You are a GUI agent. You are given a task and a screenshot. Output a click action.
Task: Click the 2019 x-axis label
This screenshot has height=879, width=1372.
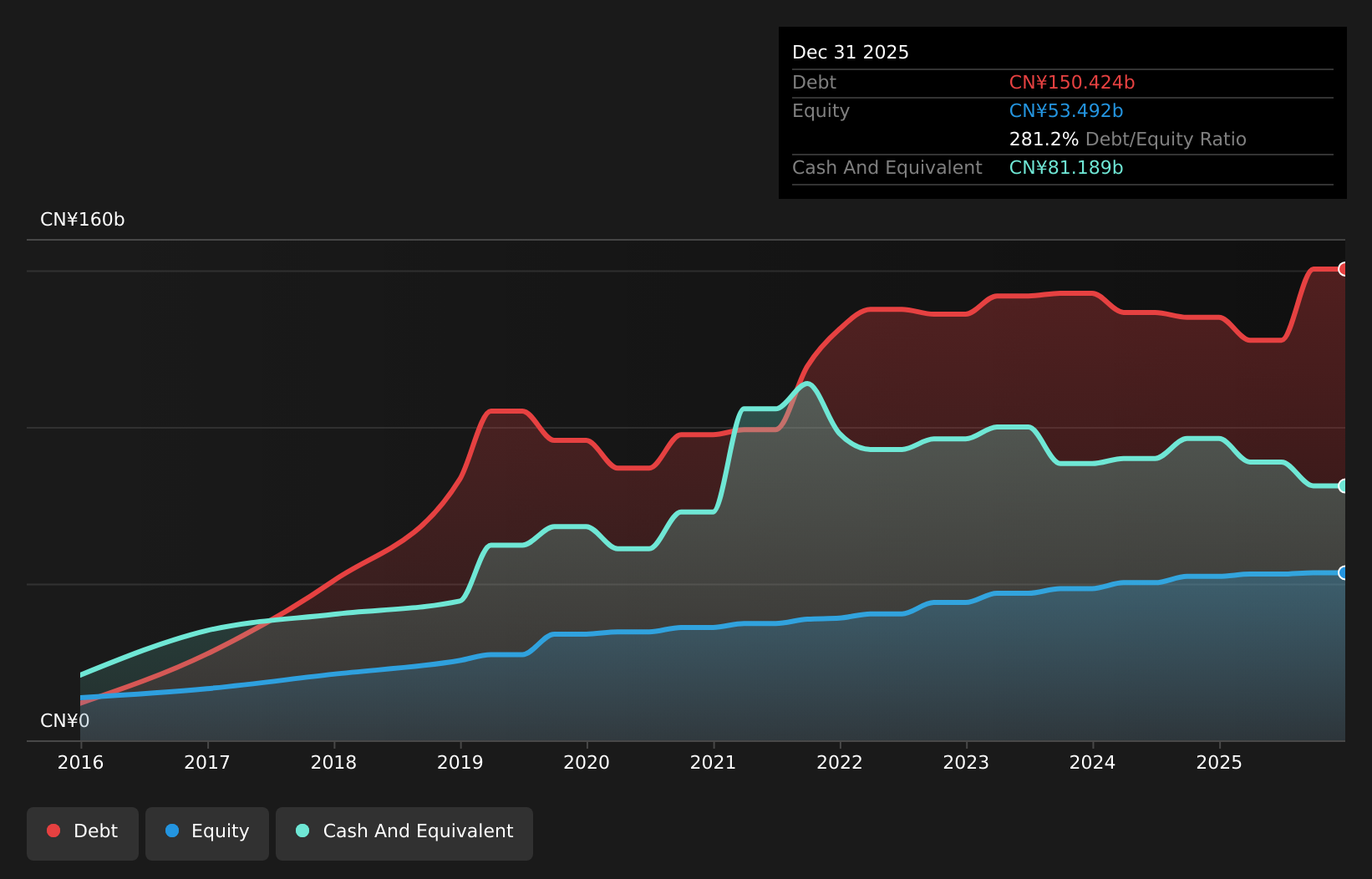[460, 763]
